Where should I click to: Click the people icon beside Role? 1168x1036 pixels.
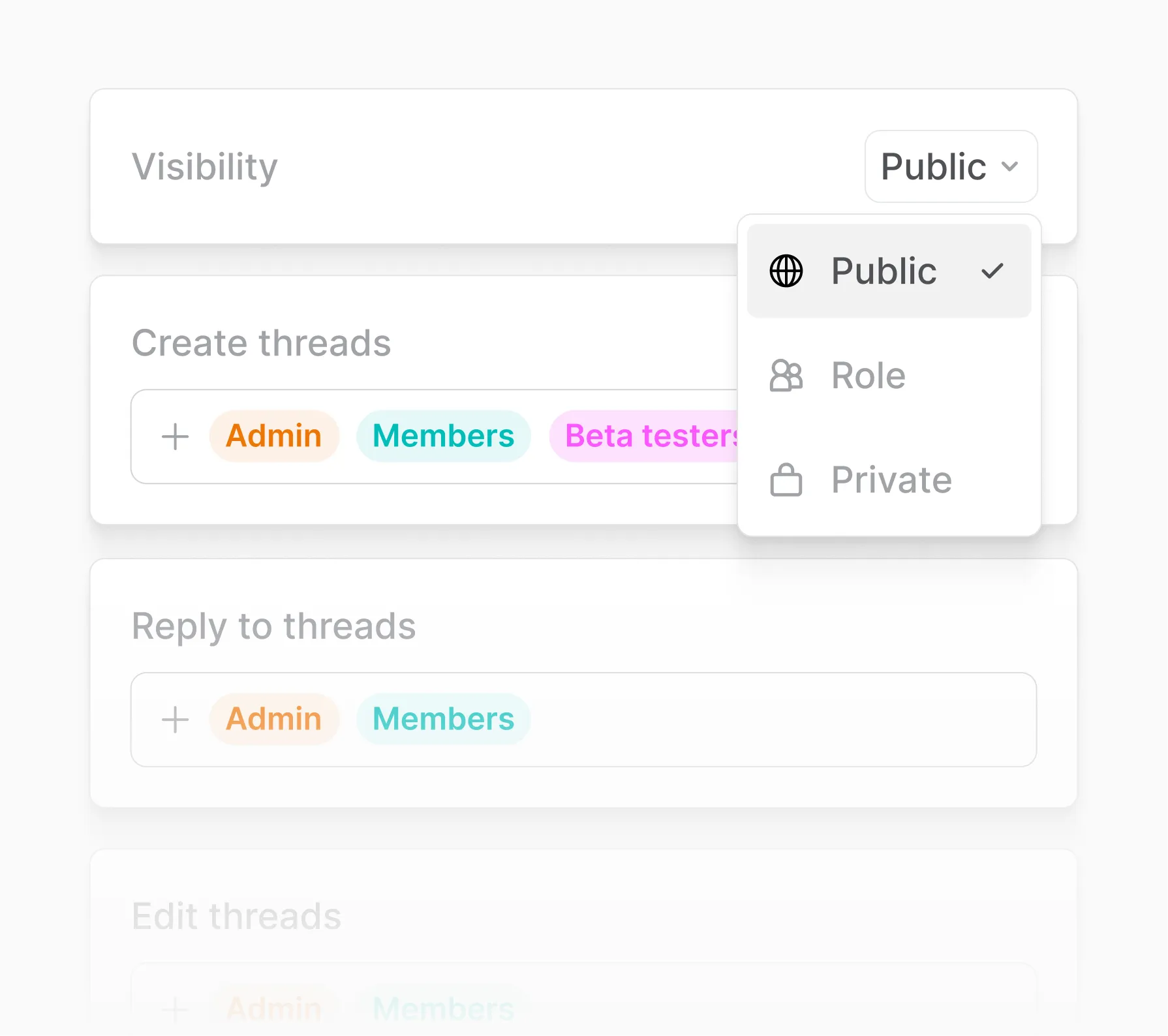tap(786, 376)
